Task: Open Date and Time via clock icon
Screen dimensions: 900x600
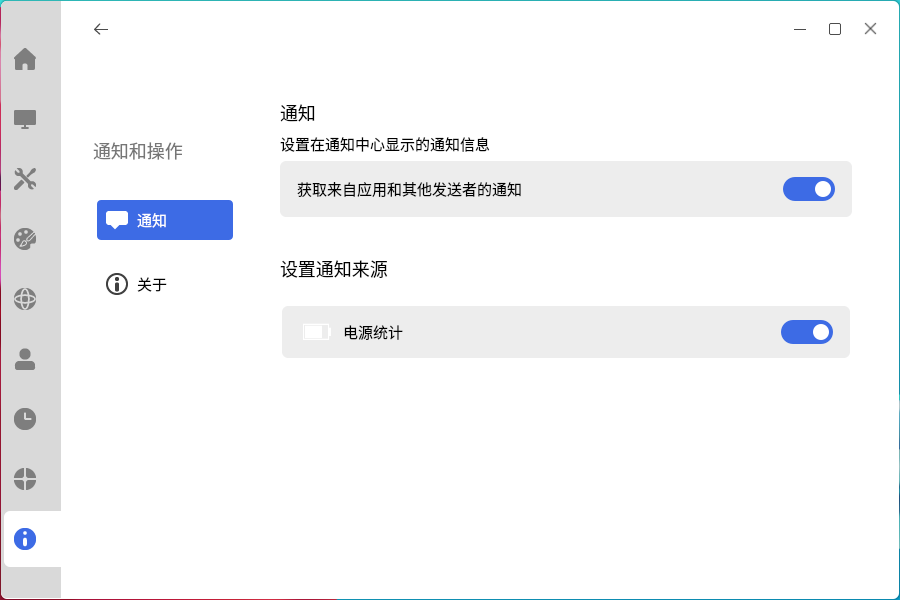Action: click(24, 419)
